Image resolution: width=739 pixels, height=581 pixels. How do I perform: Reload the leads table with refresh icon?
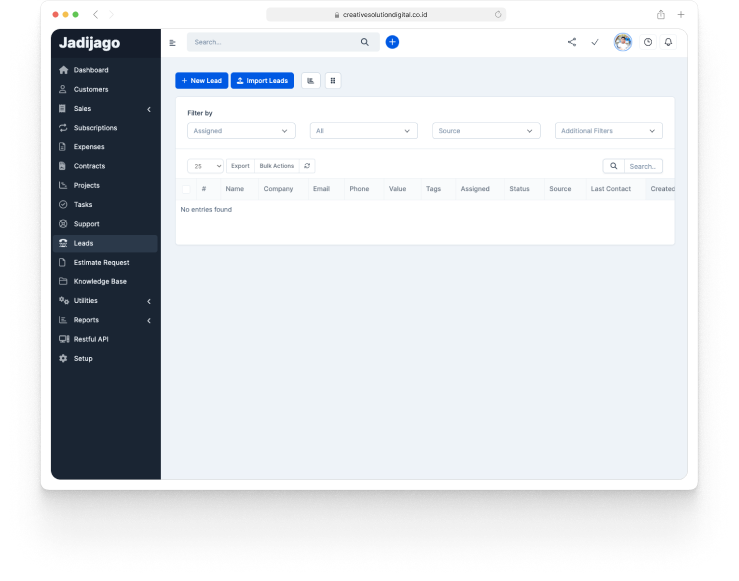(x=307, y=166)
